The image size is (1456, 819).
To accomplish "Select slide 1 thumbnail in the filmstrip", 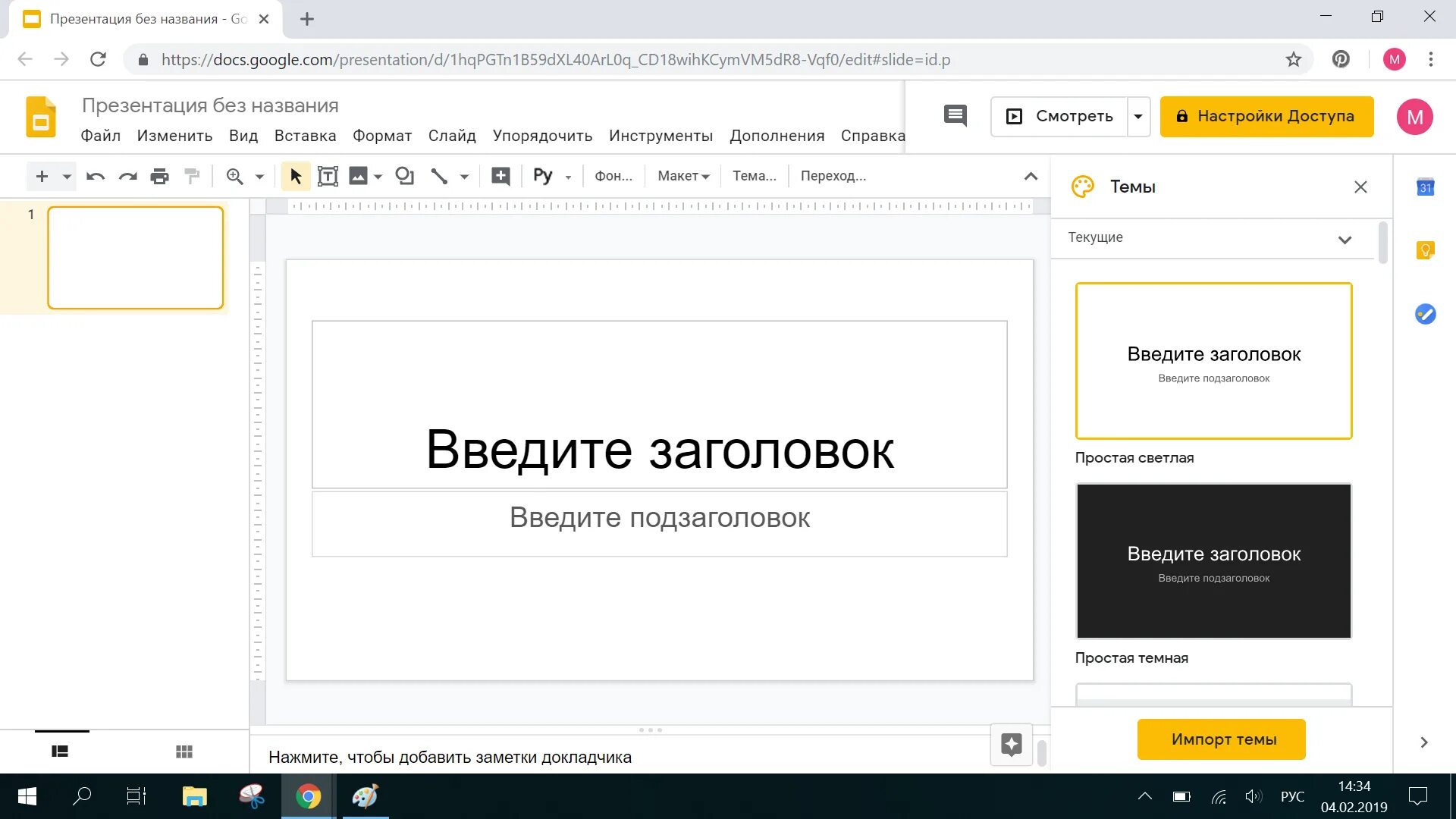I will (x=135, y=258).
